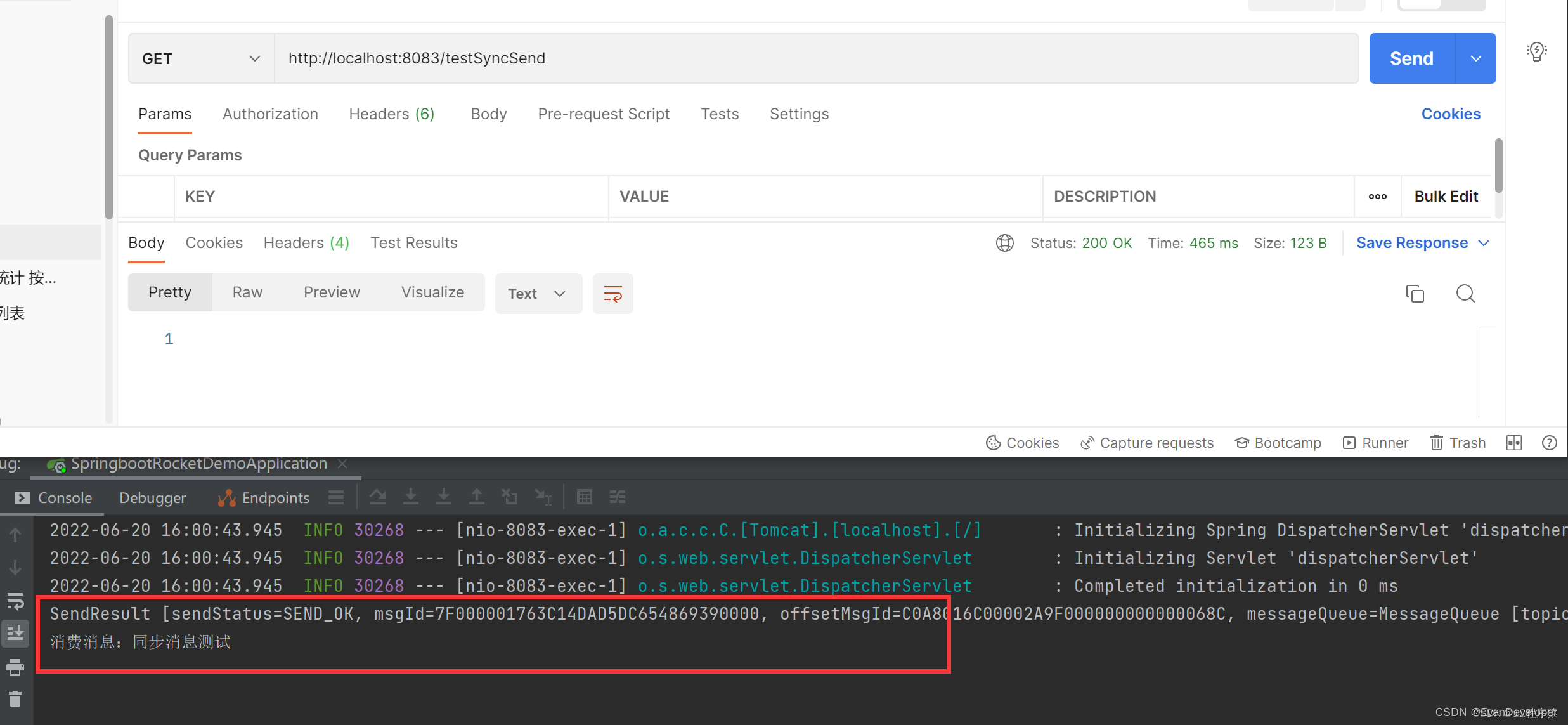This screenshot has height=725, width=1568.
Task: Switch to the Raw view tab
Action: pyautogui.click(x=247, y=291)
